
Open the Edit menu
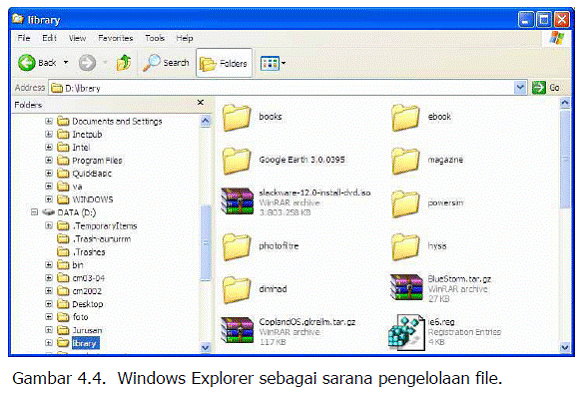tap(49, 38)
